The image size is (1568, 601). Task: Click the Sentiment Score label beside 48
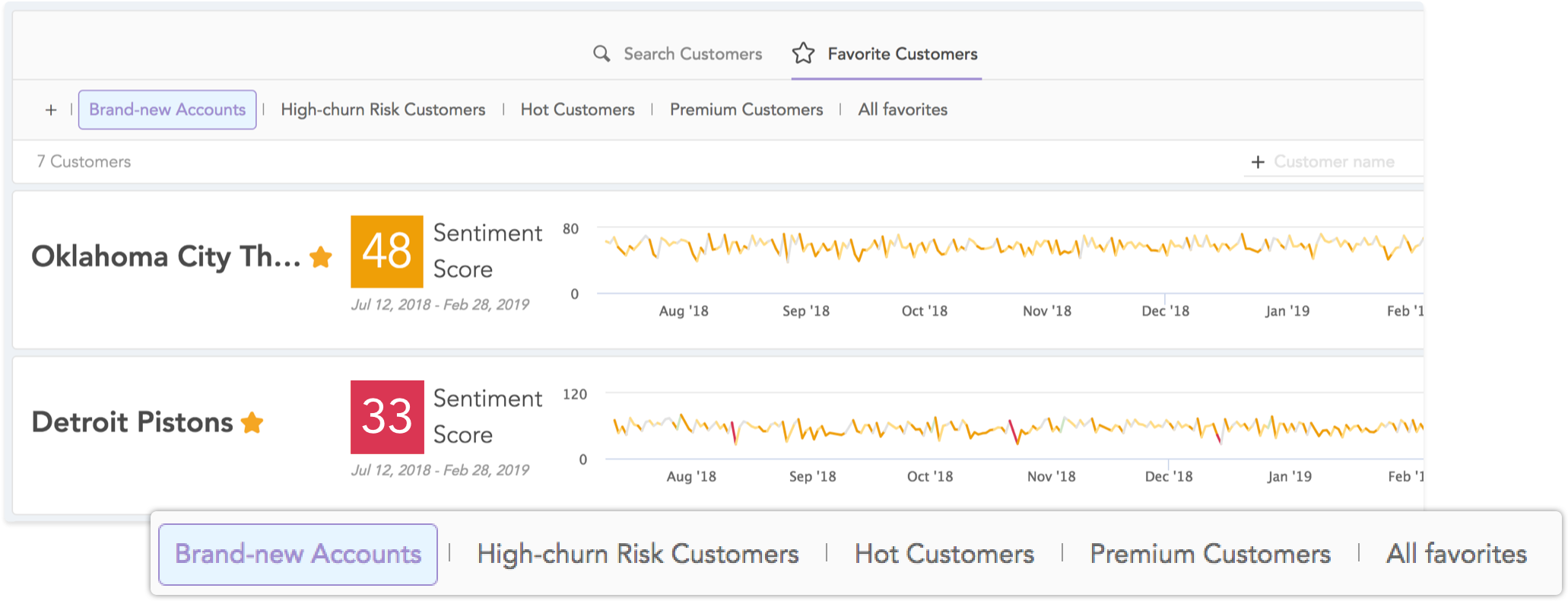click(487, 252)
